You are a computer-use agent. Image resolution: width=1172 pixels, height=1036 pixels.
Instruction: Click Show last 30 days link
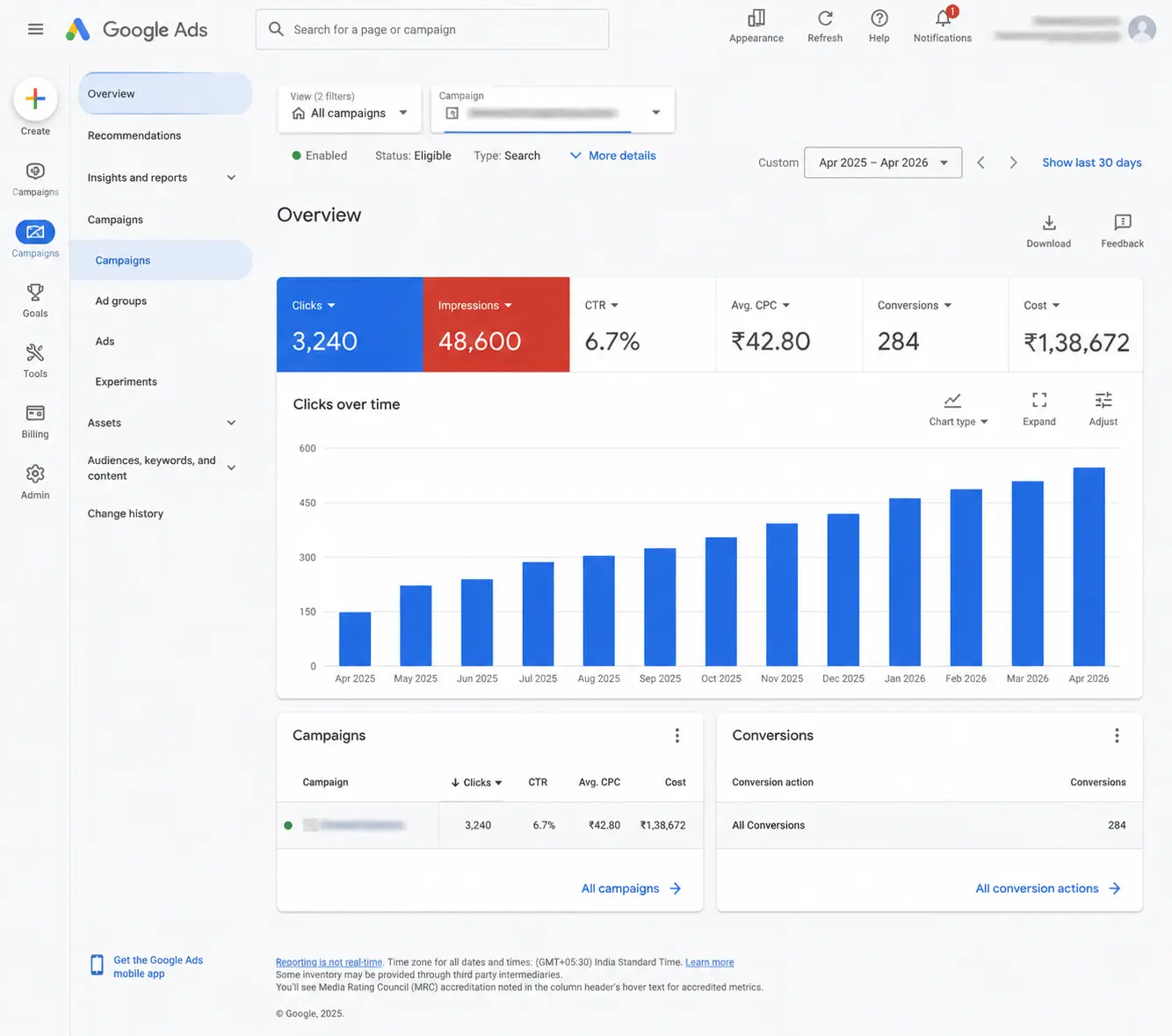[x=1091, y=163]
